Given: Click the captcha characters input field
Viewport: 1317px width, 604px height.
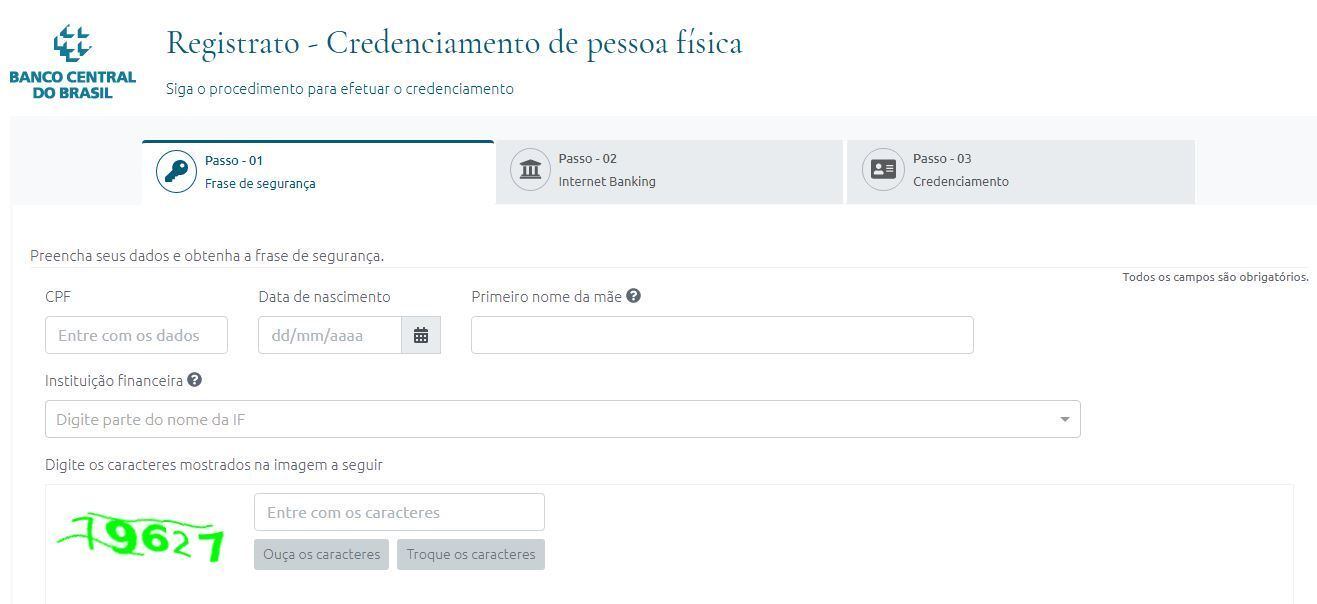Looking at the screenshot, I should [x=399, y=512].
